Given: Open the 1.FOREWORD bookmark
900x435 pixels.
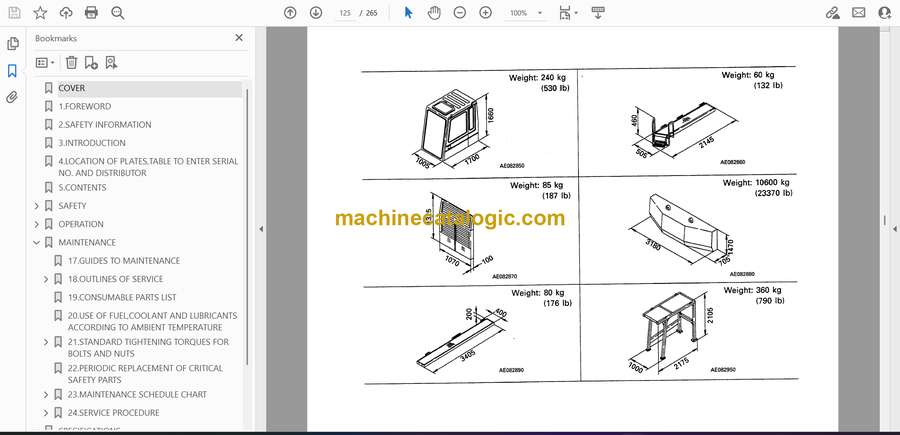Looking at the screenshot, I should [x=85, y=107].
